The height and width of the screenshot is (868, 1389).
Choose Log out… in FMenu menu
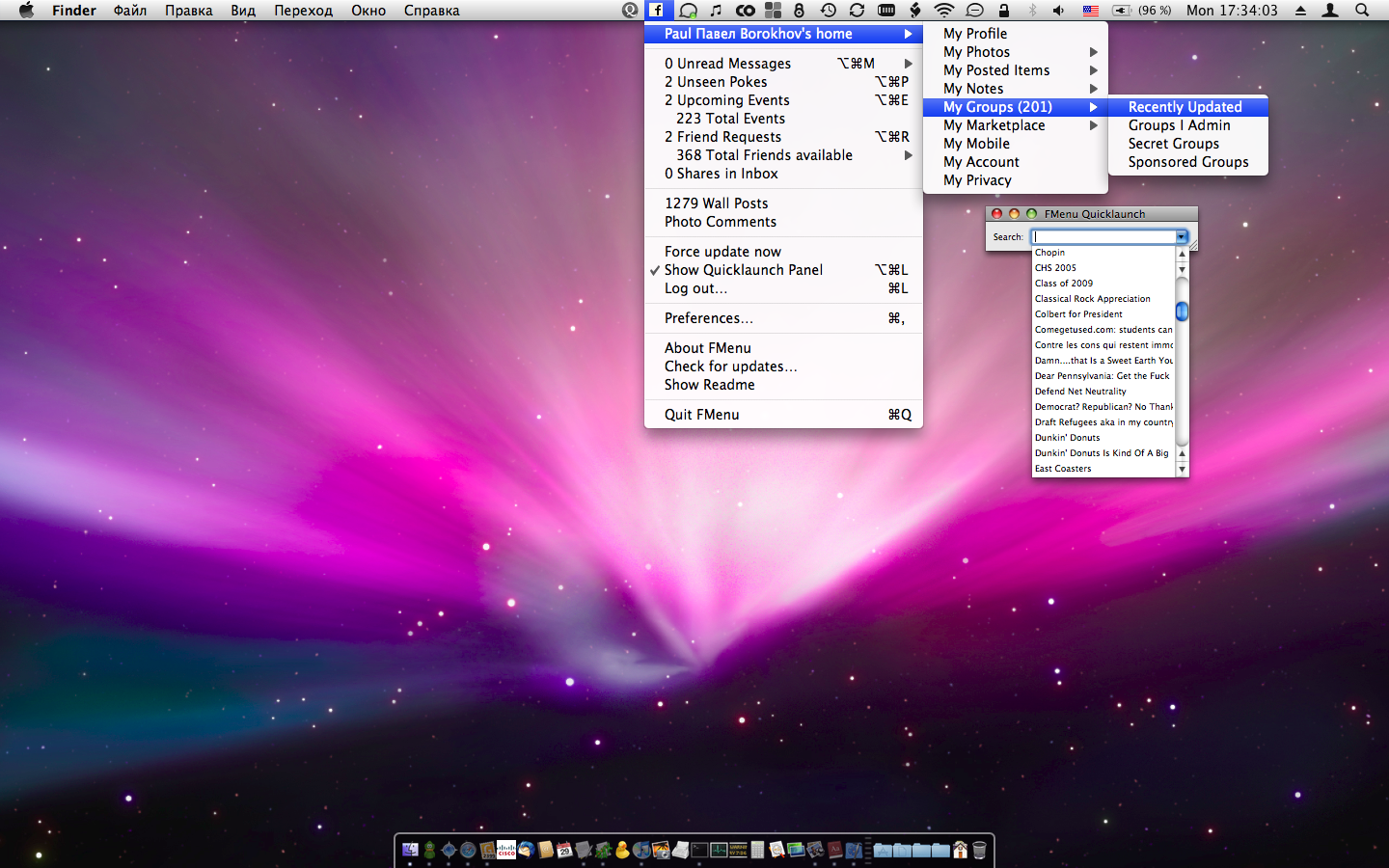(783, 288)
